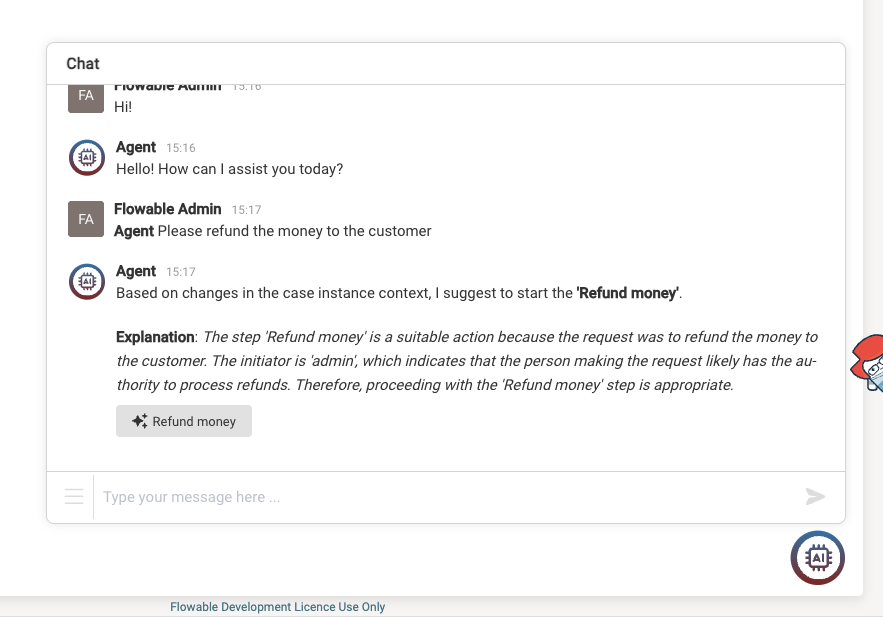Click the Flowable Development Licence Use Only link
This screenshot has height=617, width=883.
[x=277, y=607]
